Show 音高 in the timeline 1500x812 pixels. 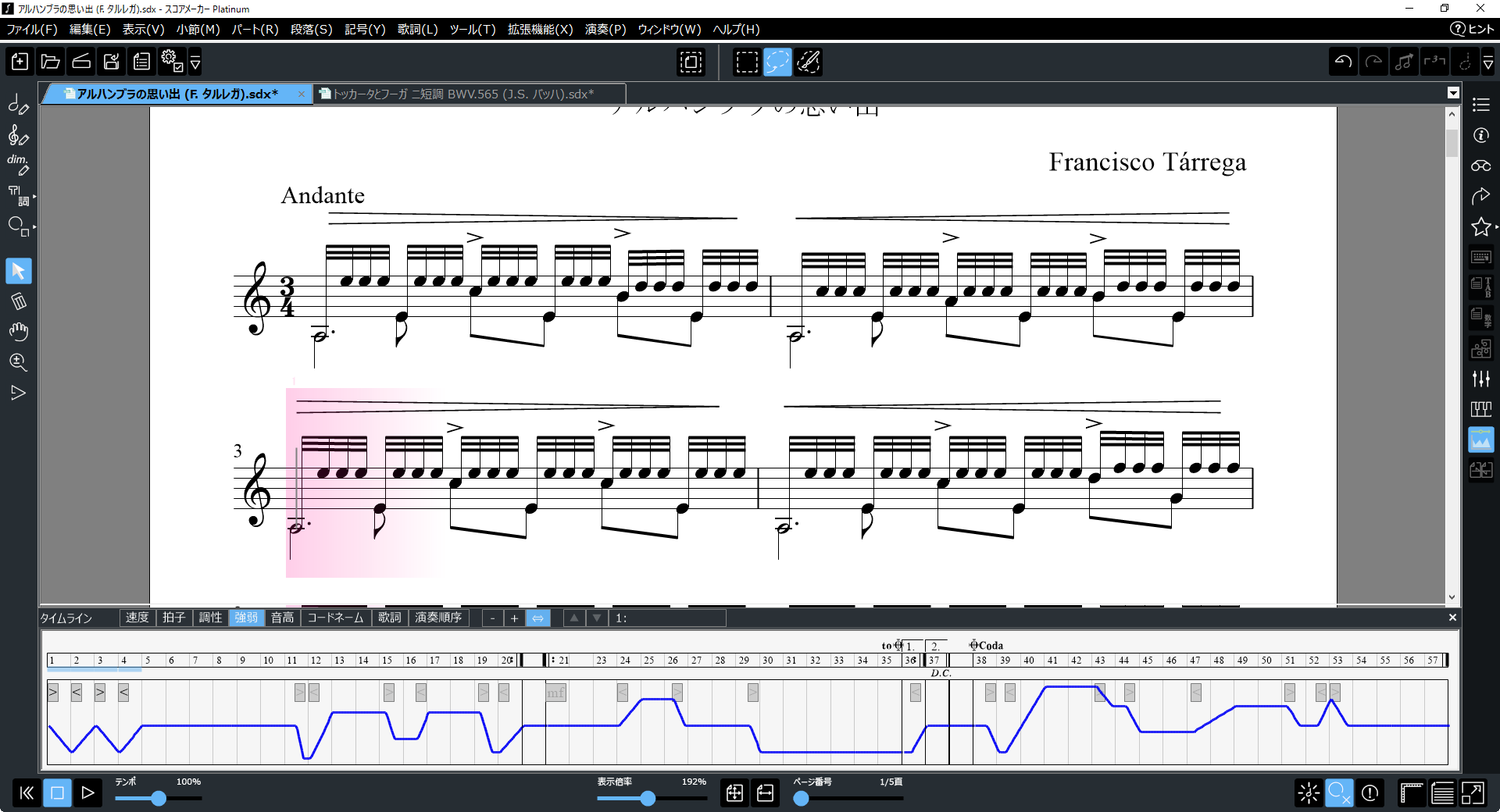[x=282, y=618]
